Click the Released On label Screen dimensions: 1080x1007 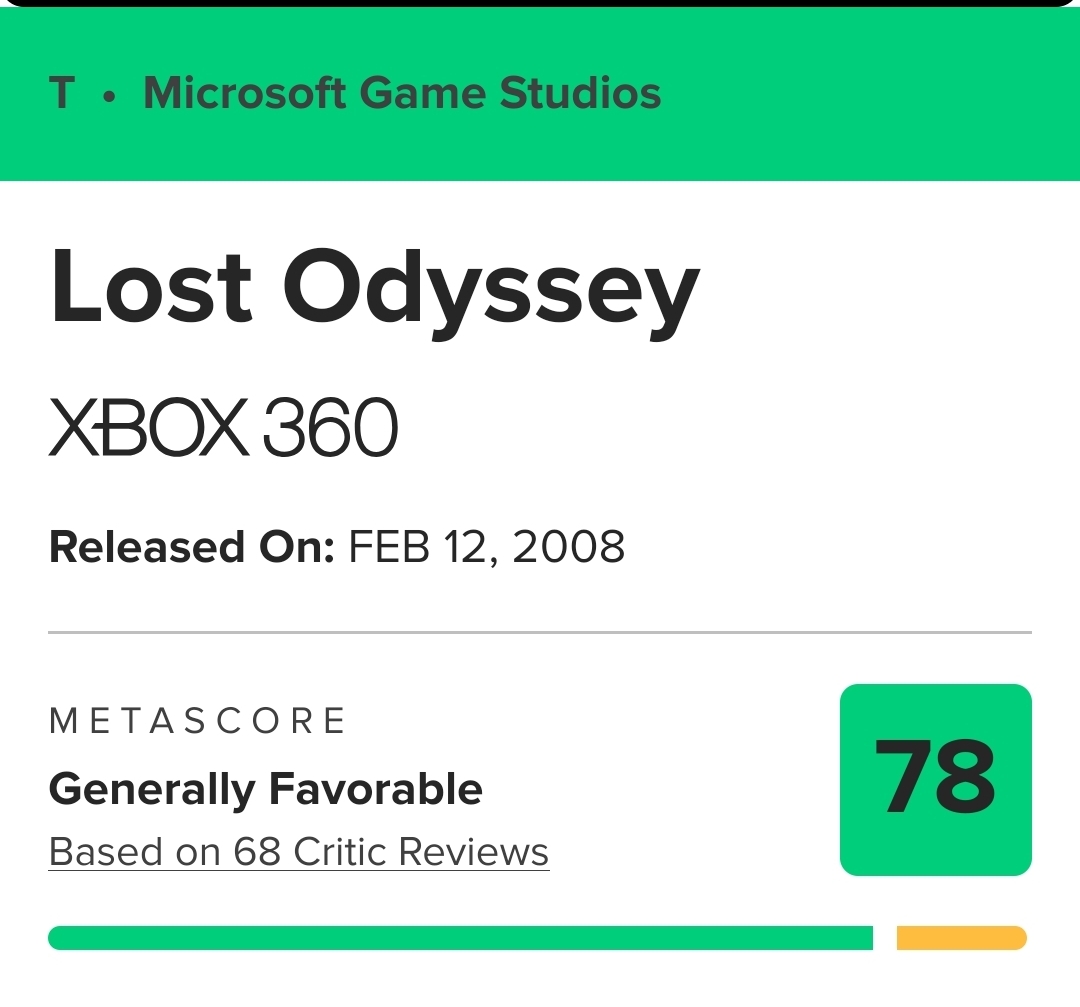[x=191, y=547]
